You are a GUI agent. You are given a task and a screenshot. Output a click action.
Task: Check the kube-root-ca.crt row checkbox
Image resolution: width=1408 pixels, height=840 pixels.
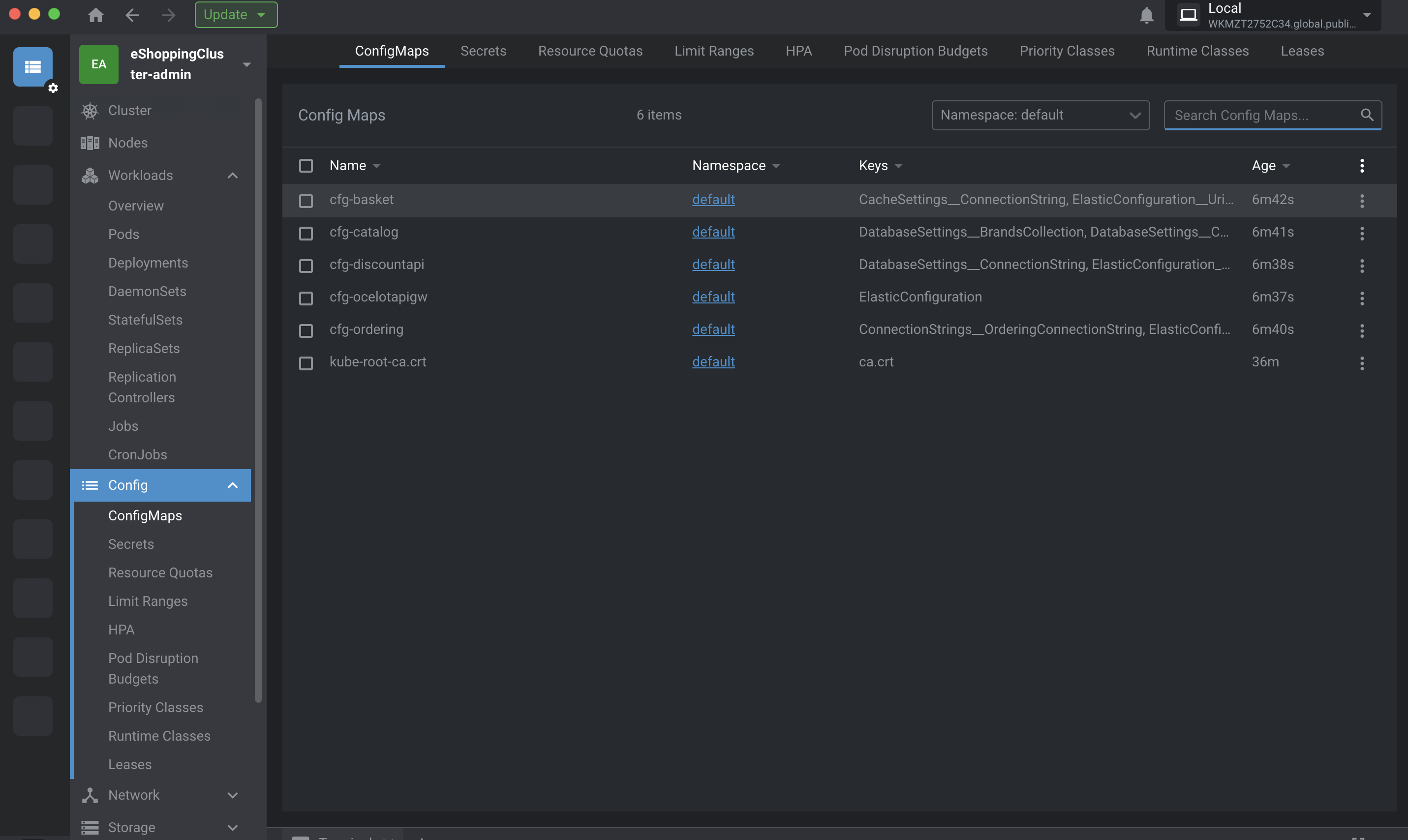306,363
